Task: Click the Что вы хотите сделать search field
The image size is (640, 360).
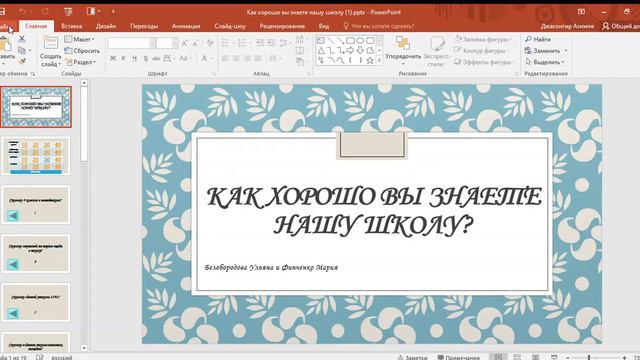Action: 378,26
